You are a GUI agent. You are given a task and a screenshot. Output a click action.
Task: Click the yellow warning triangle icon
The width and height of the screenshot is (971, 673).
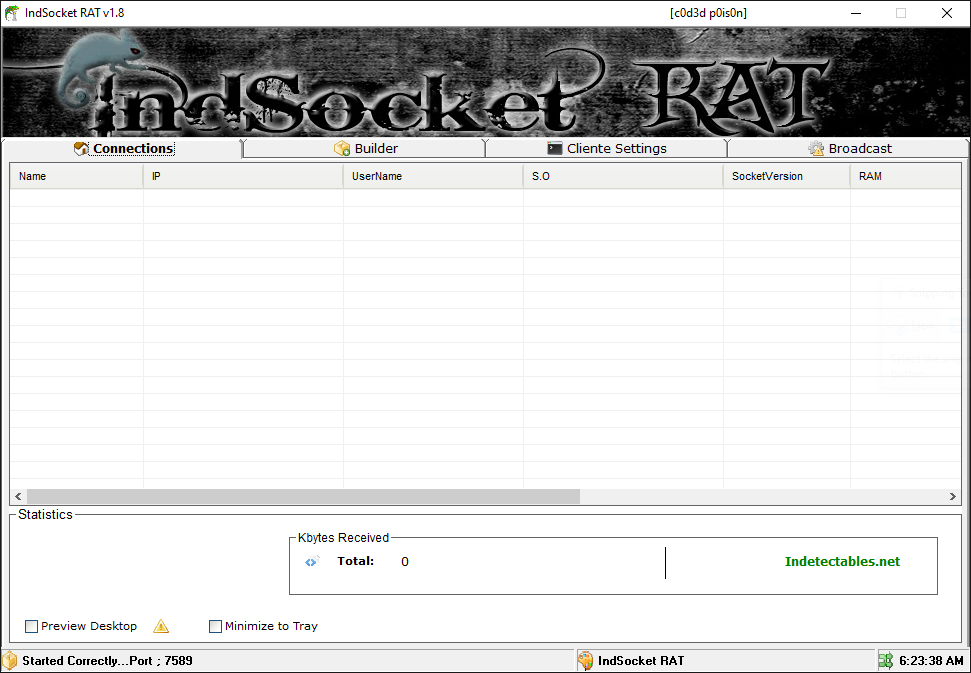tap(161, 627)
